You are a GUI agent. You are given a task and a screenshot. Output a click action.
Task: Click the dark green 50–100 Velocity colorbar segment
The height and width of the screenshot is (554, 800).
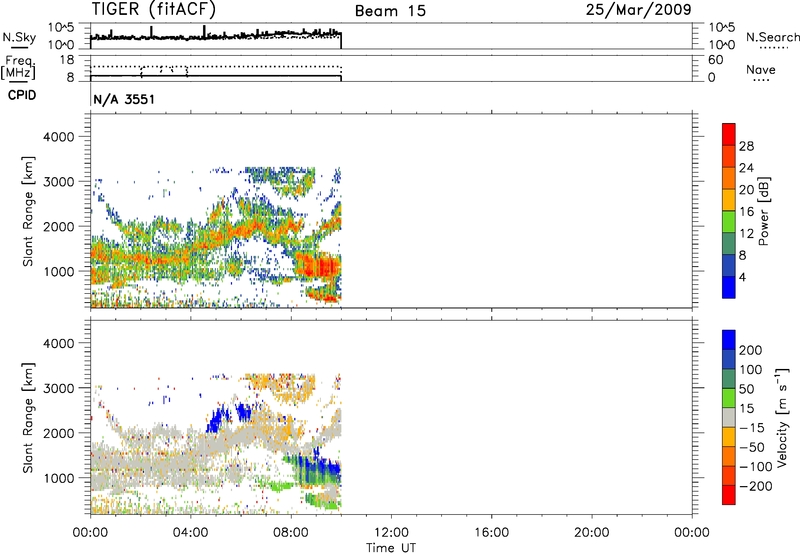(x=729, y=379)
